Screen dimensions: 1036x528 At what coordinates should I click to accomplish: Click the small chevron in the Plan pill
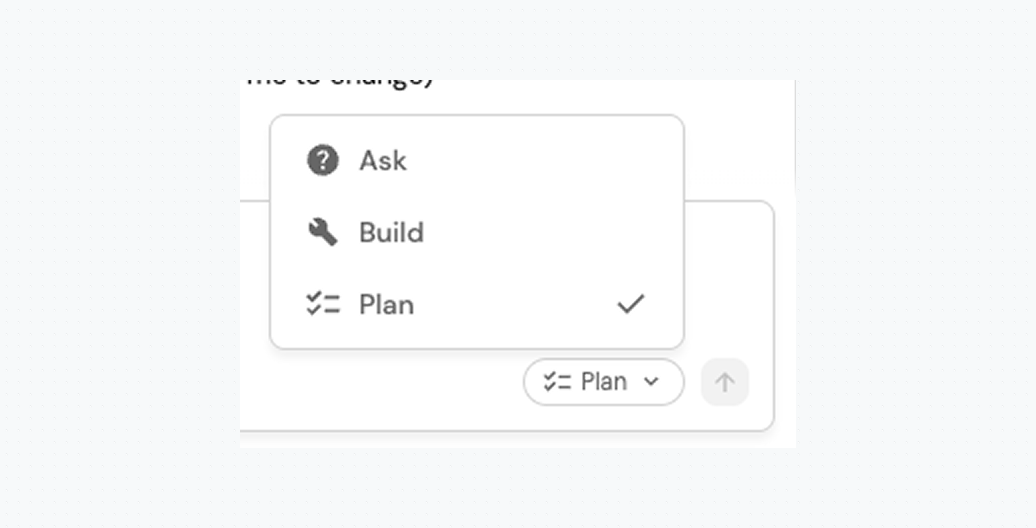(651, 381)
